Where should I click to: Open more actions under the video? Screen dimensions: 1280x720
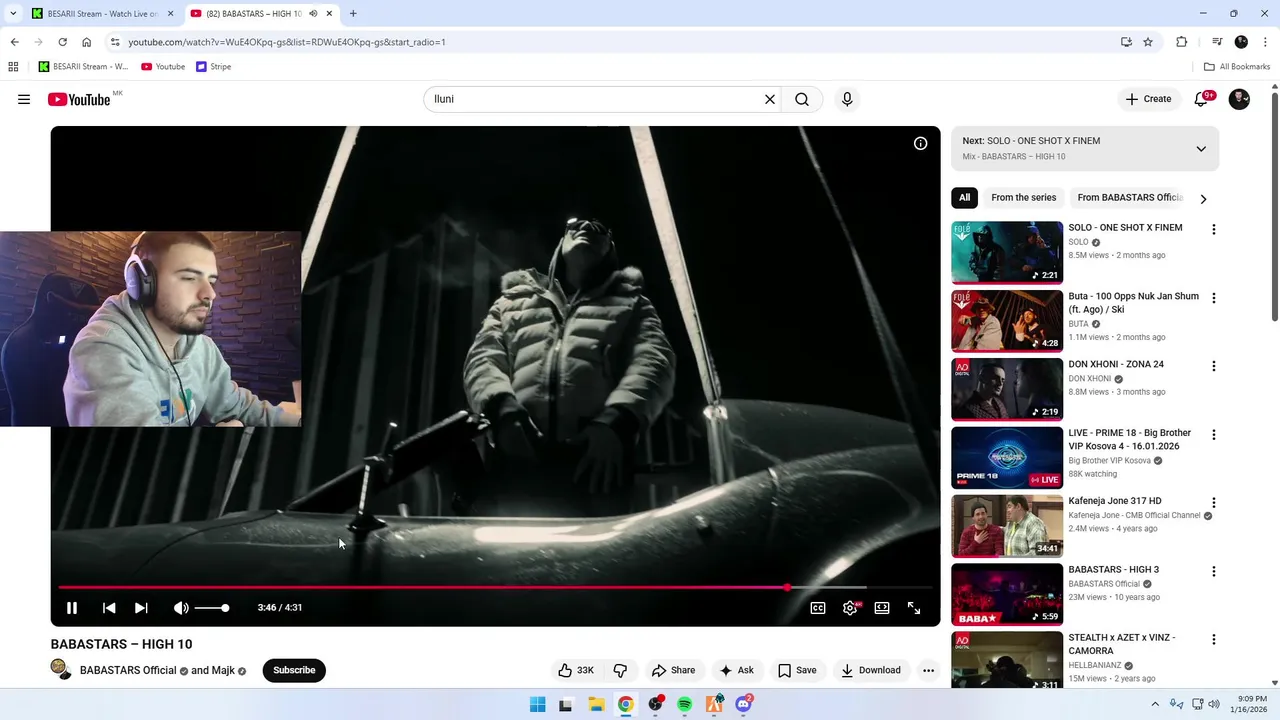pos(928,670)
